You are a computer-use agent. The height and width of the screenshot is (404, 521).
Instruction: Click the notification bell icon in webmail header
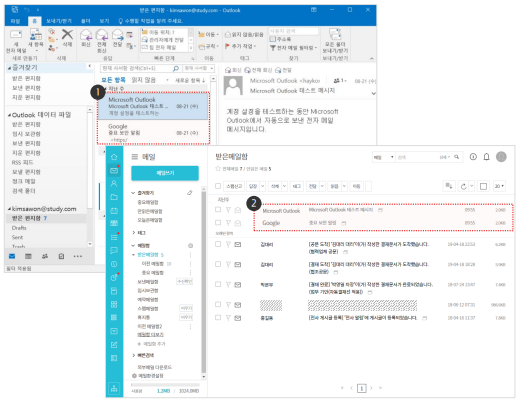tap(486, 157)
